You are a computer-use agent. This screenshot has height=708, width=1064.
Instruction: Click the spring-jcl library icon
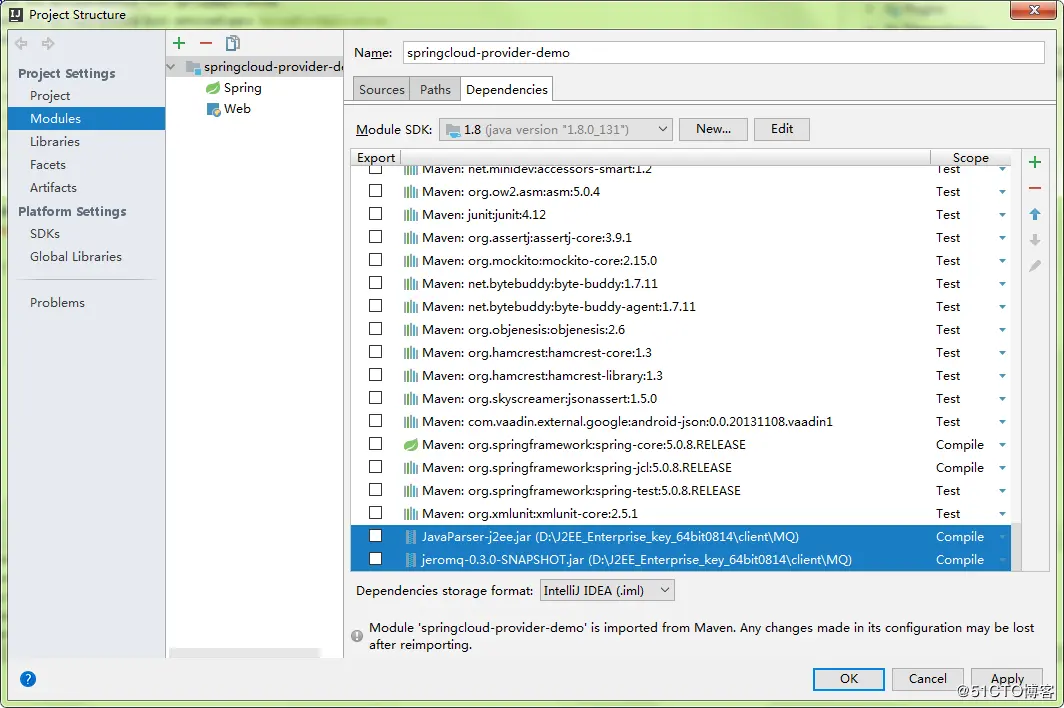[x=411, y=468]
